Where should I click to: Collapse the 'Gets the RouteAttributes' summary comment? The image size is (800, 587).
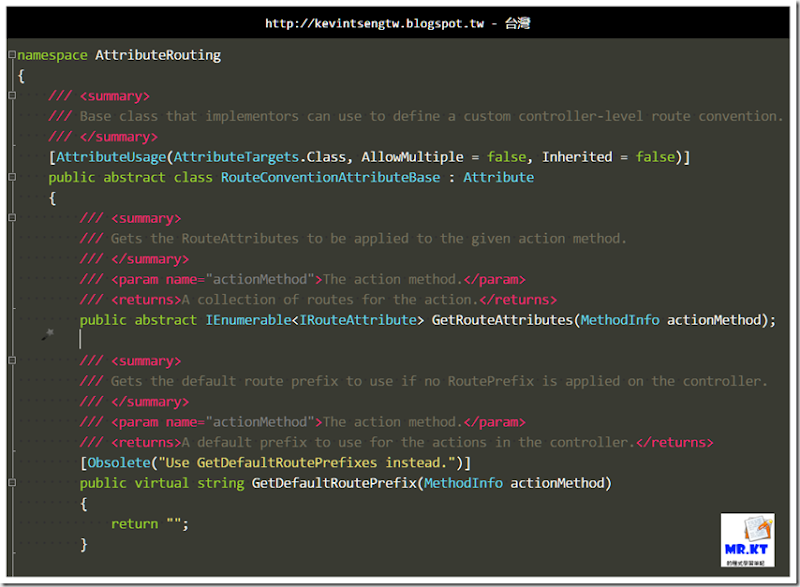[x=11, y=218]
